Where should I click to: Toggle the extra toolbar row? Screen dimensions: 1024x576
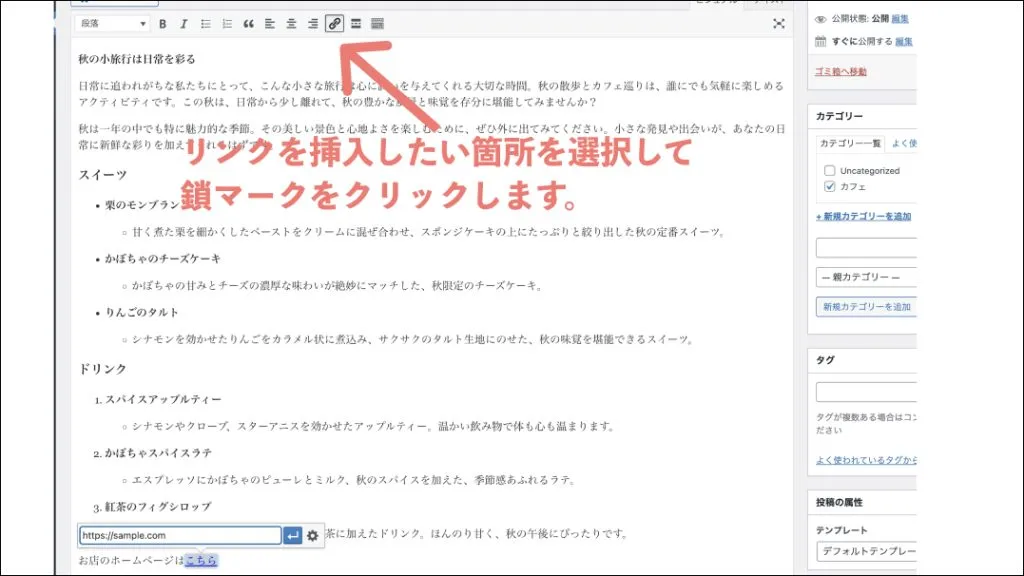377,24
